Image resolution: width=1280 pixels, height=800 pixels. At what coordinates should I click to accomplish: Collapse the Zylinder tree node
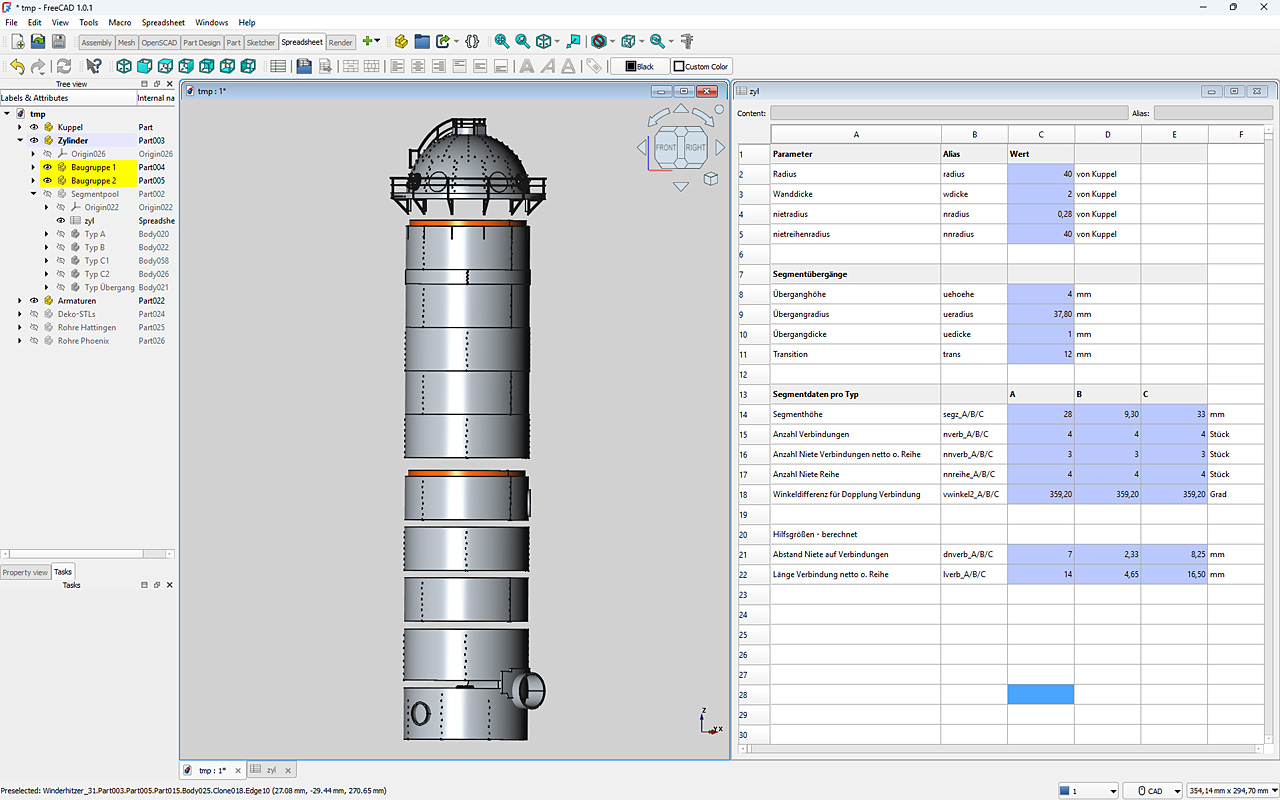click(x=19, y=141)
